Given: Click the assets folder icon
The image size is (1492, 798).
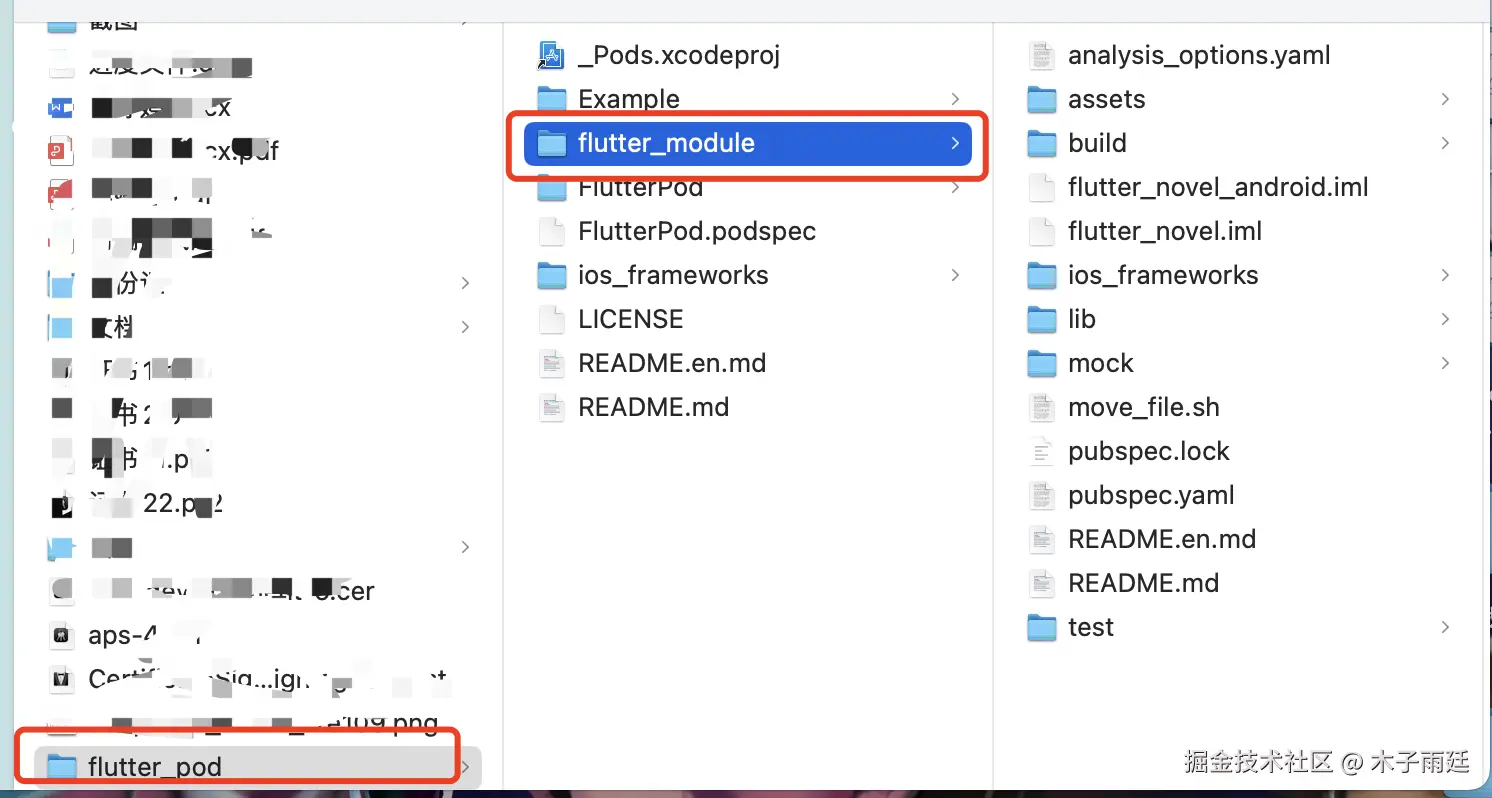Looking at the screenshot, I should coord(1042,99).
